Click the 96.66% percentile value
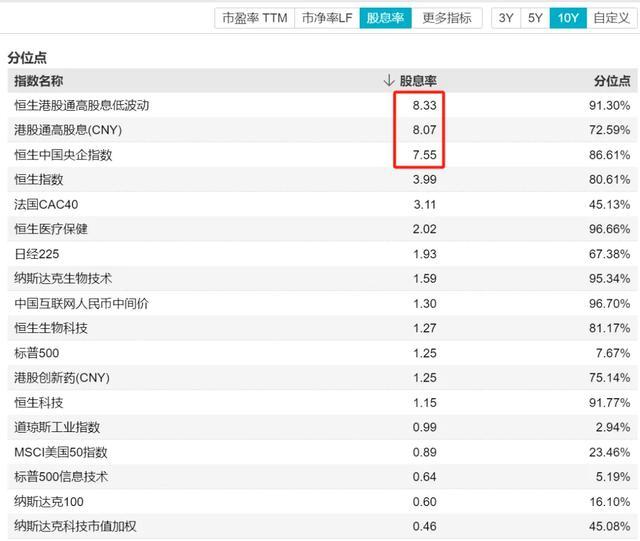Image resolution: width=640 pixels, height=541 pixels. [x=609, y=229]
